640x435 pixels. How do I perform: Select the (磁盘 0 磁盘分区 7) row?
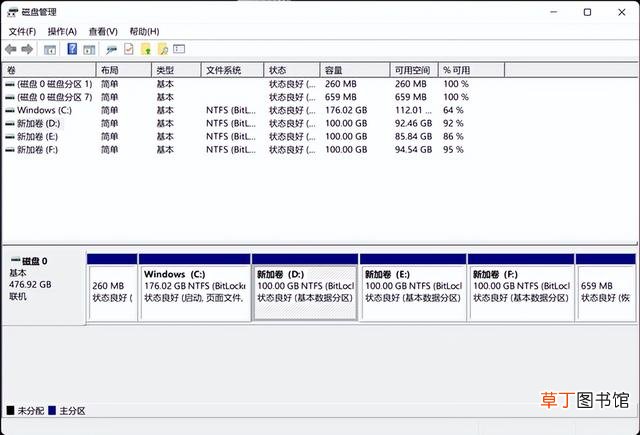[253, 97]
